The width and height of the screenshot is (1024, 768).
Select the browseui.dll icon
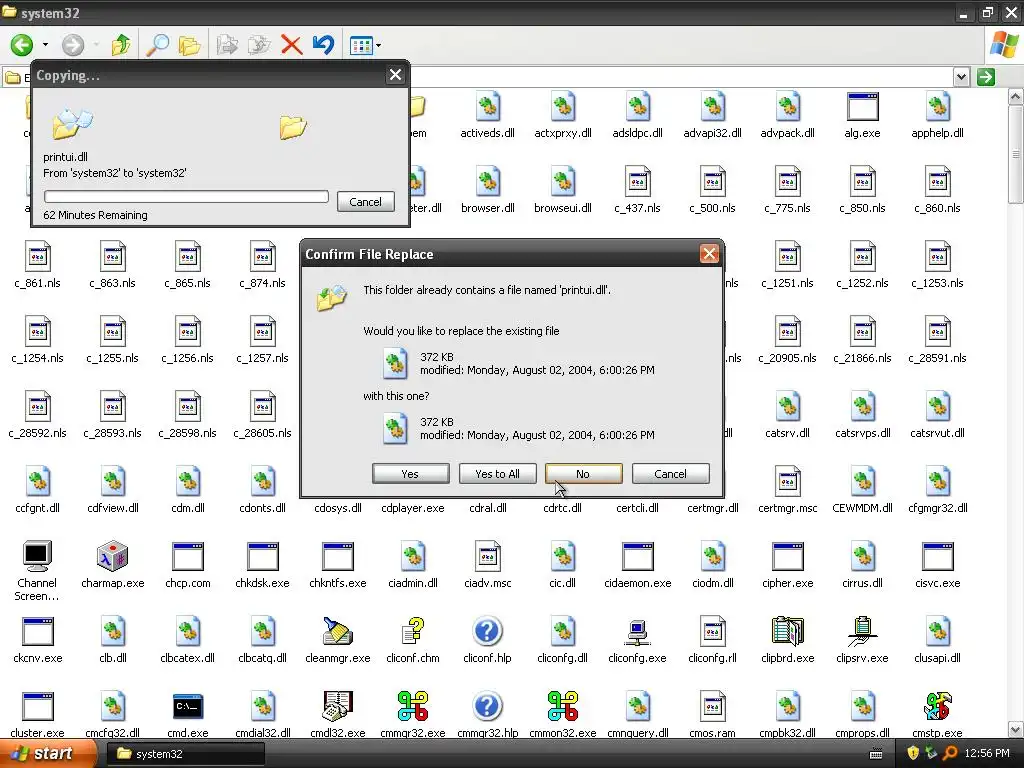tap(562, 182)
